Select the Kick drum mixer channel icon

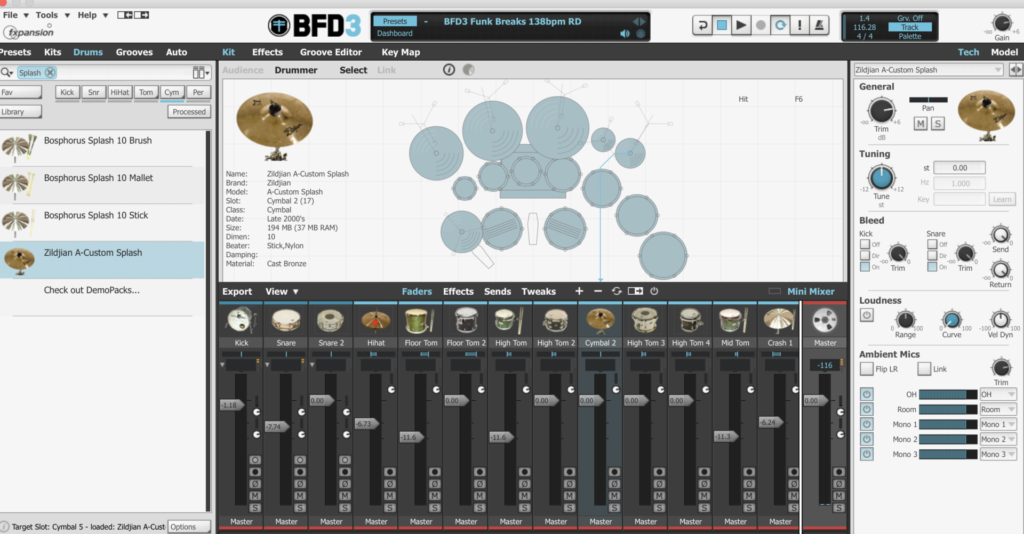point(241,321)
